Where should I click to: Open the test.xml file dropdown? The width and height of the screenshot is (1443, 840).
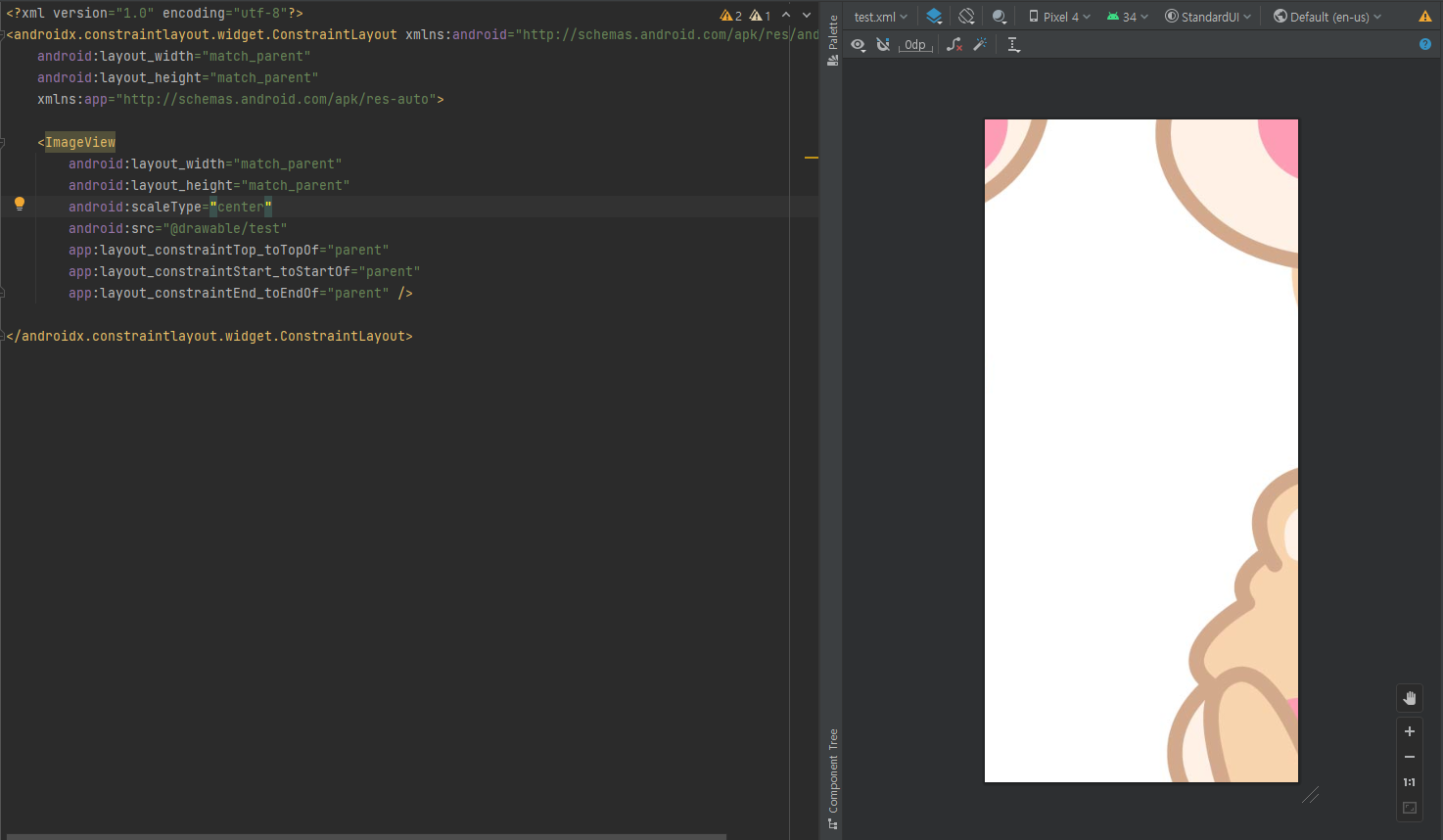[x=880, y=17]
